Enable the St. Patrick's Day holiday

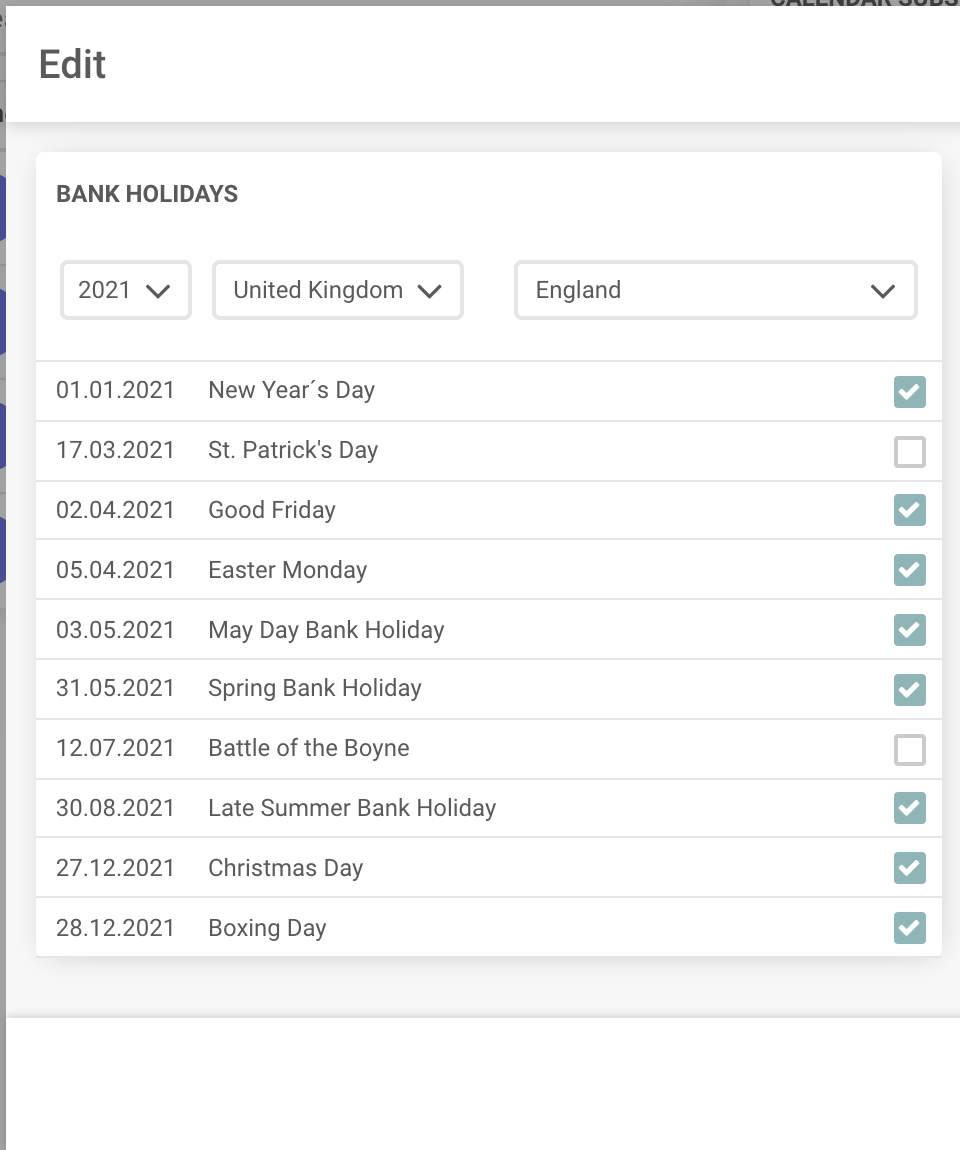(x=909, y=452)
